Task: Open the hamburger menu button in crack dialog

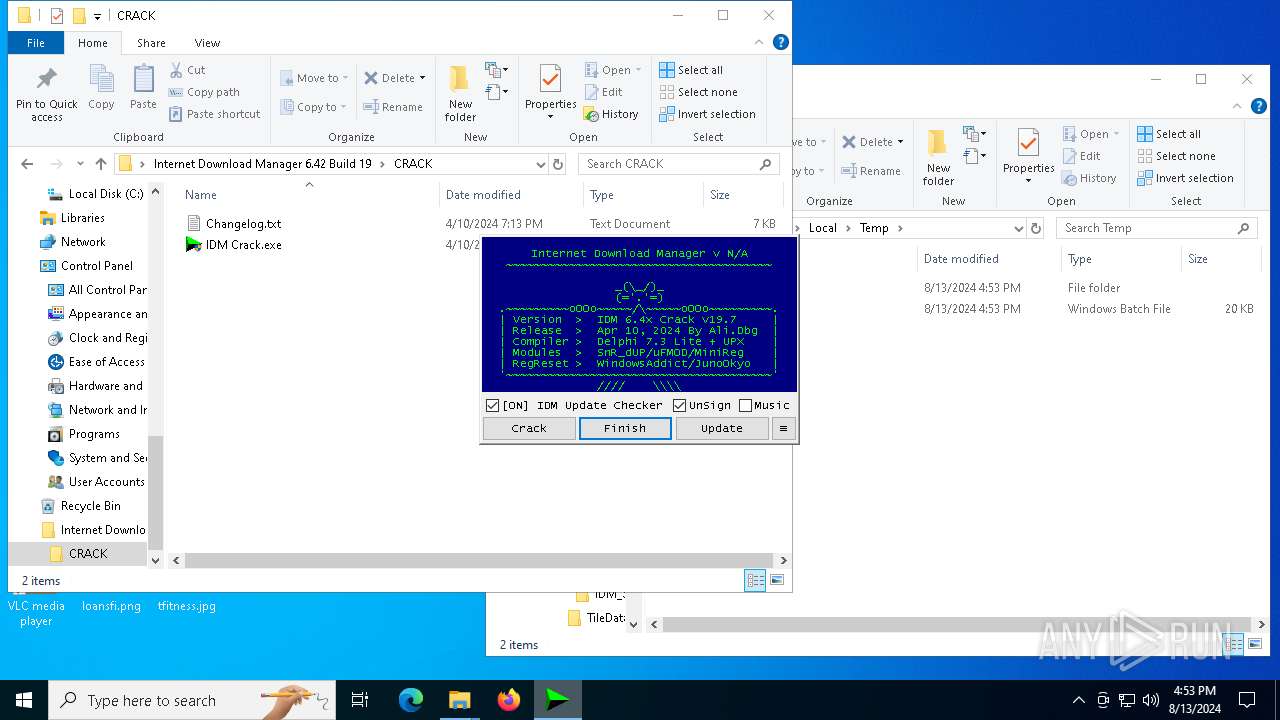Action: (783, 428)
